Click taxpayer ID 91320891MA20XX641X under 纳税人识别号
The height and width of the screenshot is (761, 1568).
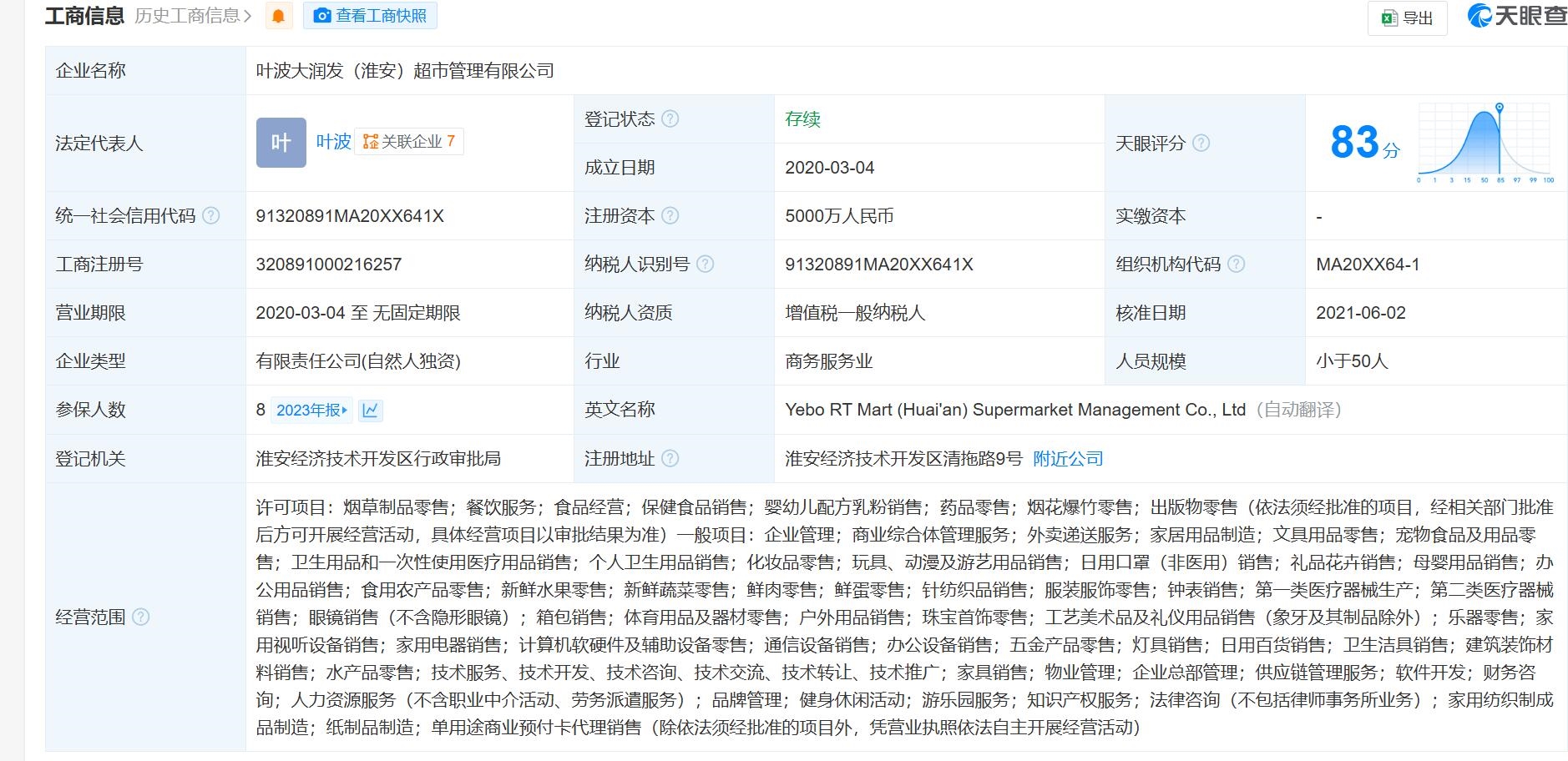(879, 265)
